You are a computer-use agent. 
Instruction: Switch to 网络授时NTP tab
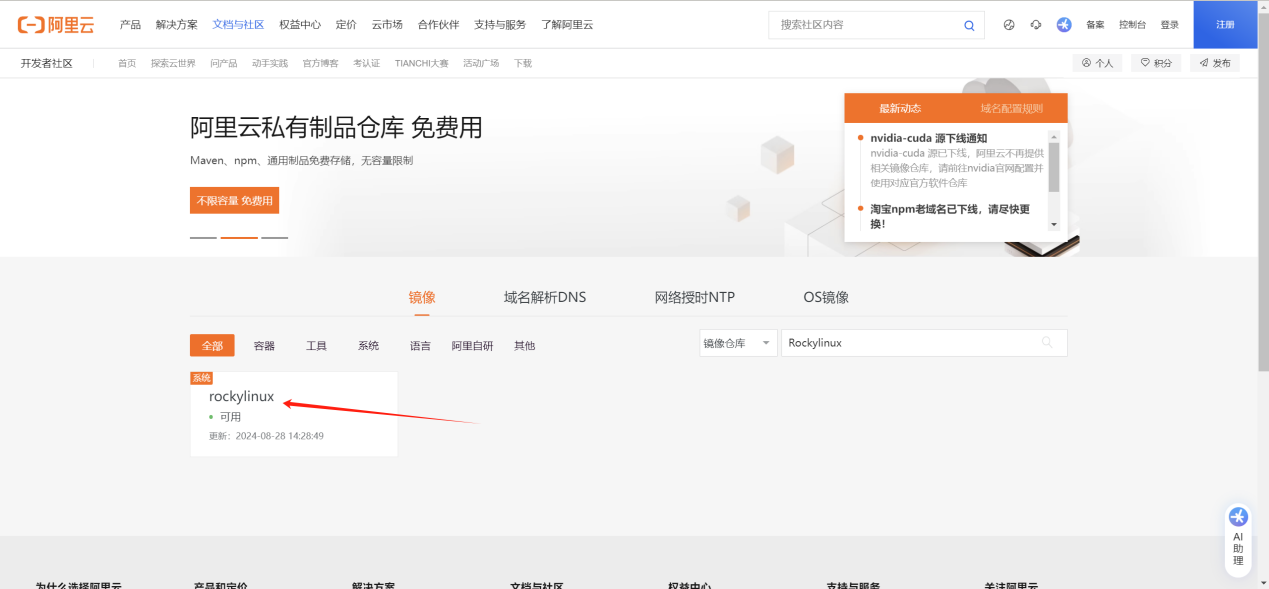tap(695, 298)
